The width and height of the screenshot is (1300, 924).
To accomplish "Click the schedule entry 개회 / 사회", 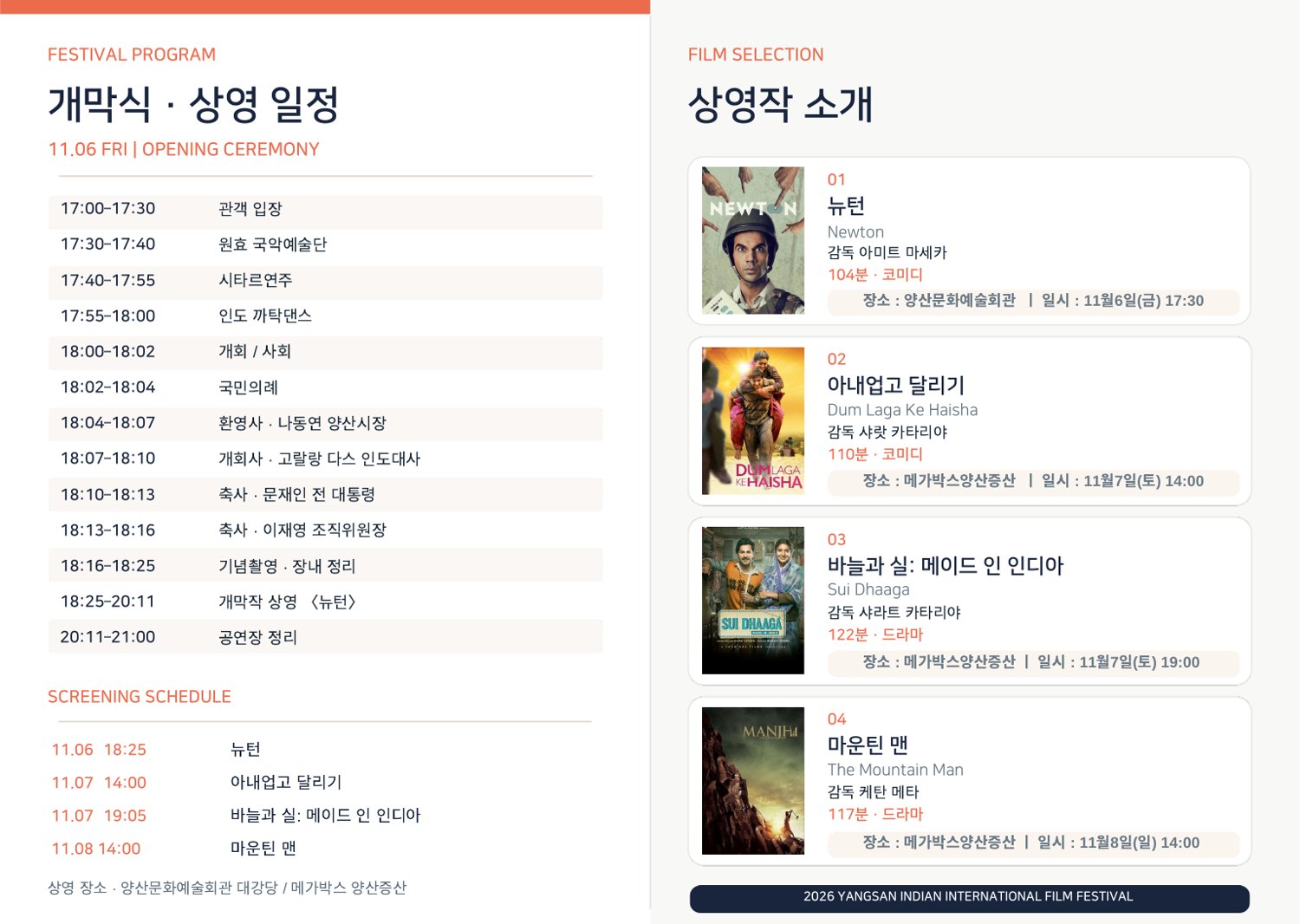I will 255,351.
